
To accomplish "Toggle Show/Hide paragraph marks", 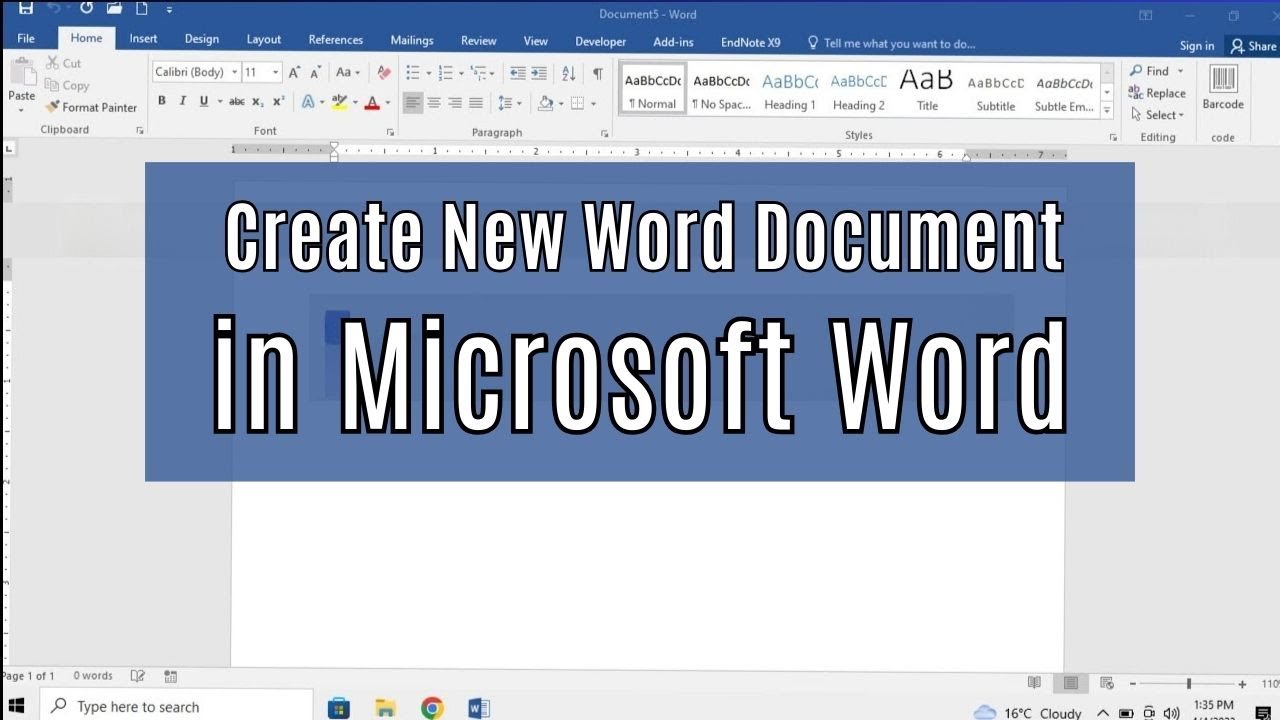I will tap(598, 72).
